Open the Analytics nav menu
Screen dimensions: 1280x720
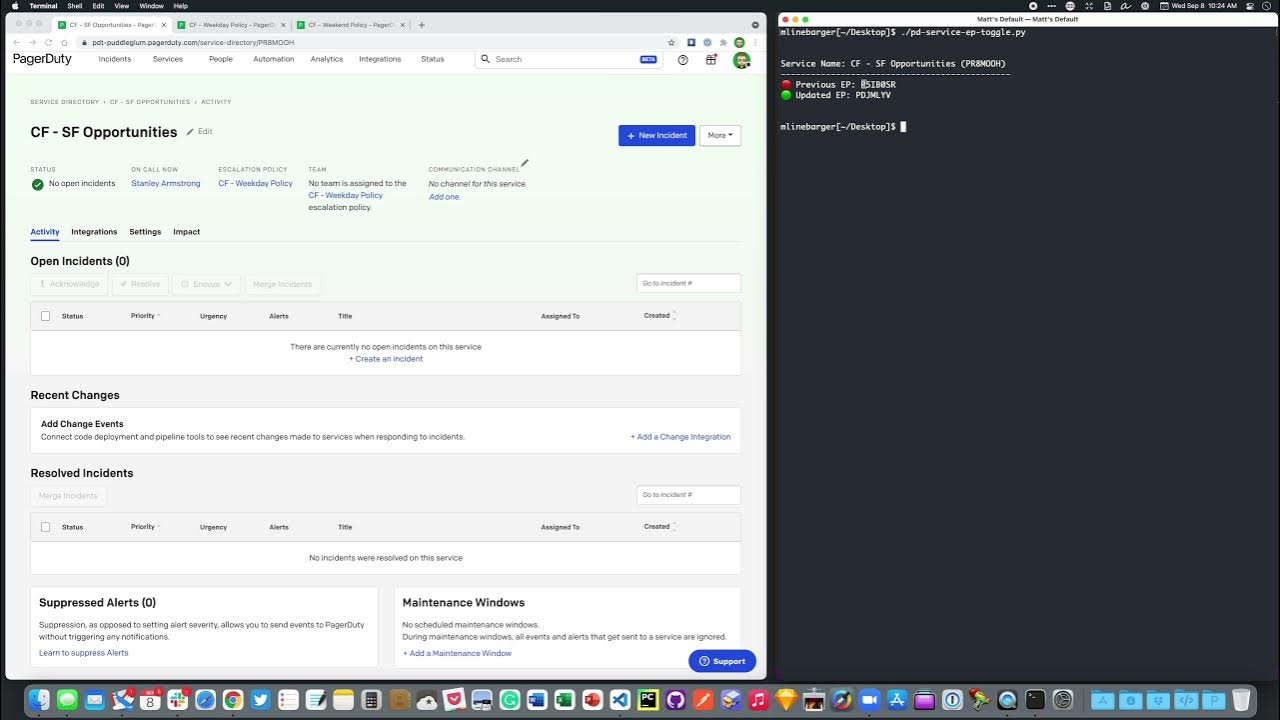pos(327,59)
